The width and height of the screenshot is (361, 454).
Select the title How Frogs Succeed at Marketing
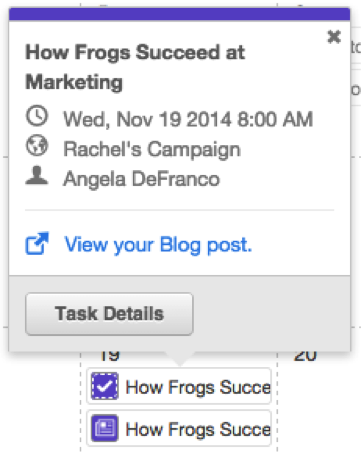[135, 67]
